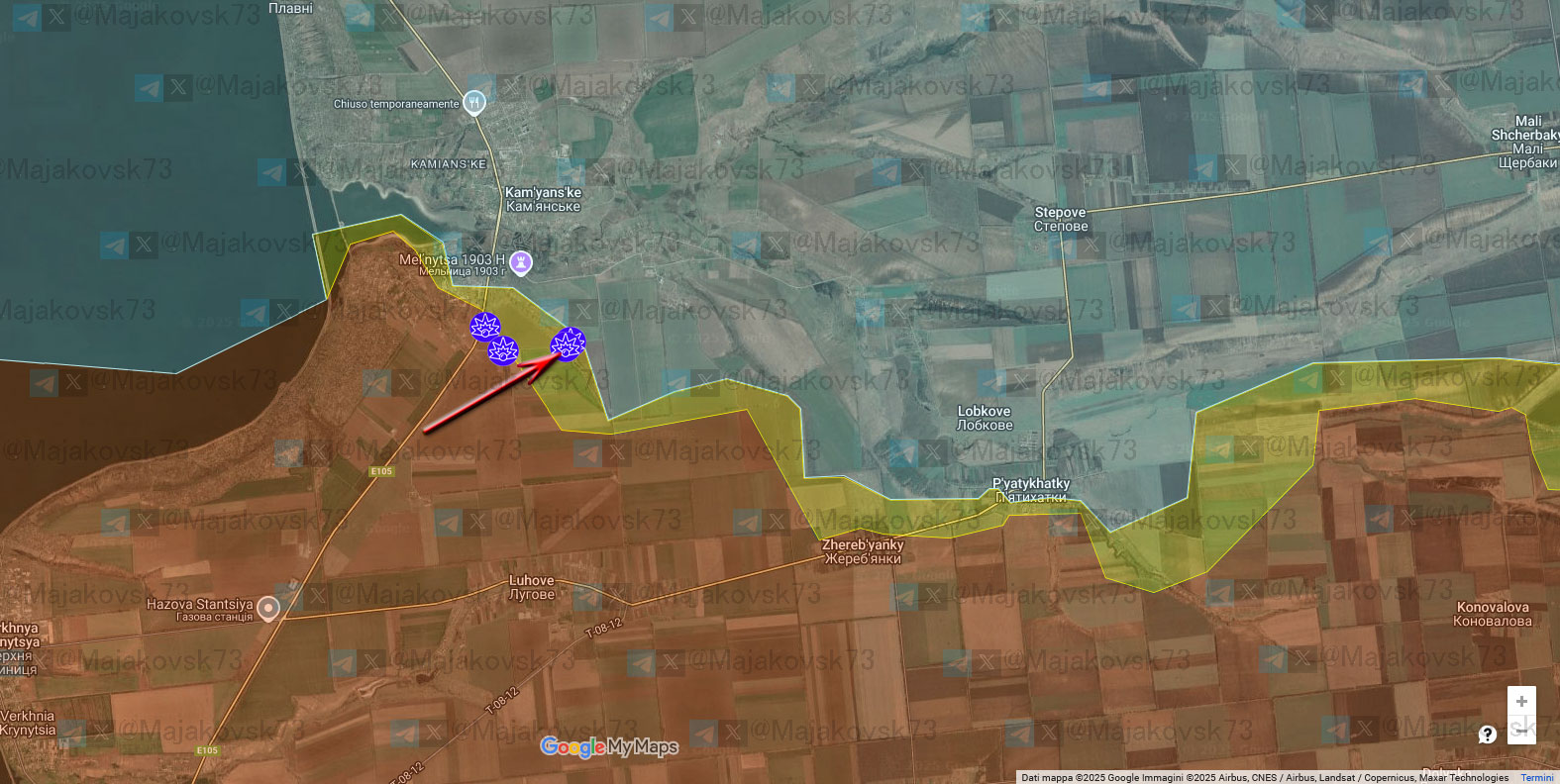
Task: Click the Zhereb'yanky village label
Action: [x=863, y=551]
